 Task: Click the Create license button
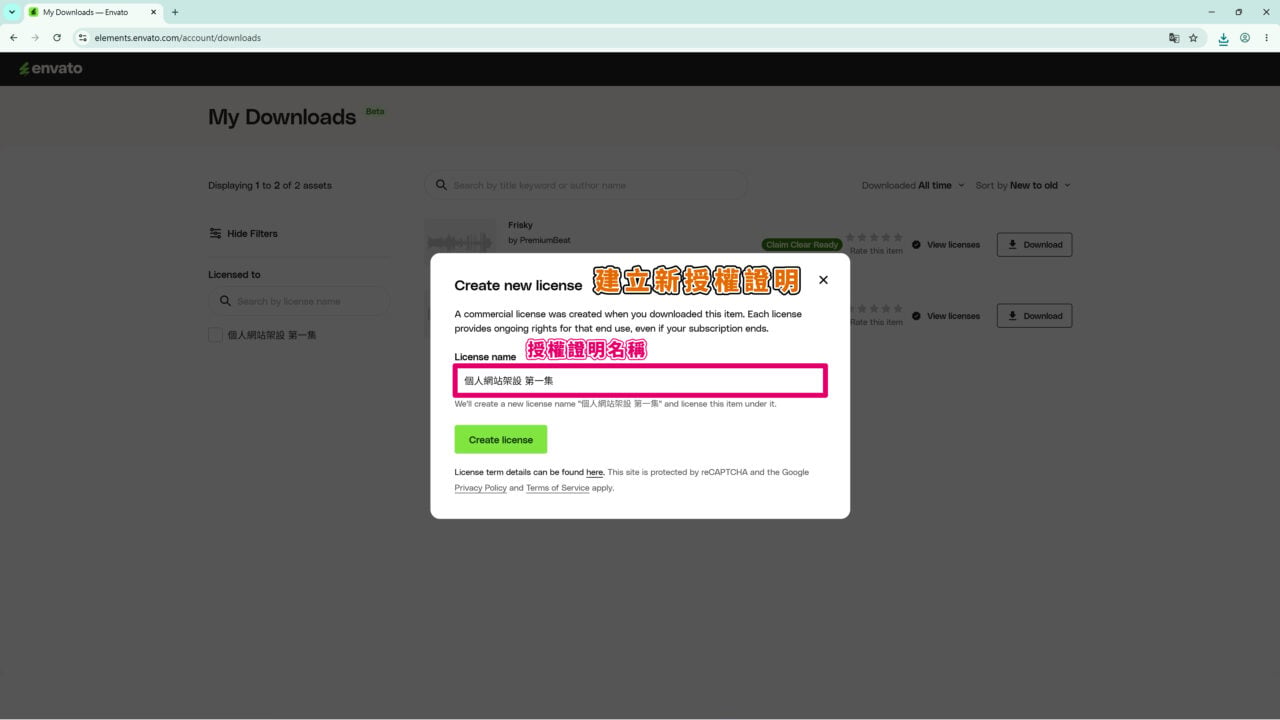pyautogui.click(x=501, y=440)
